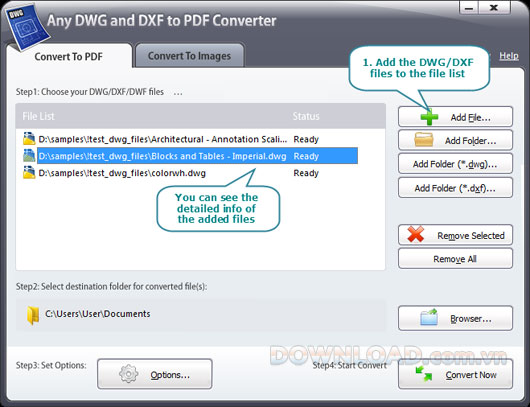The height and width of the screenshot is (407, 530).
Task: Click the File List column header
Action: coord(38,116)
